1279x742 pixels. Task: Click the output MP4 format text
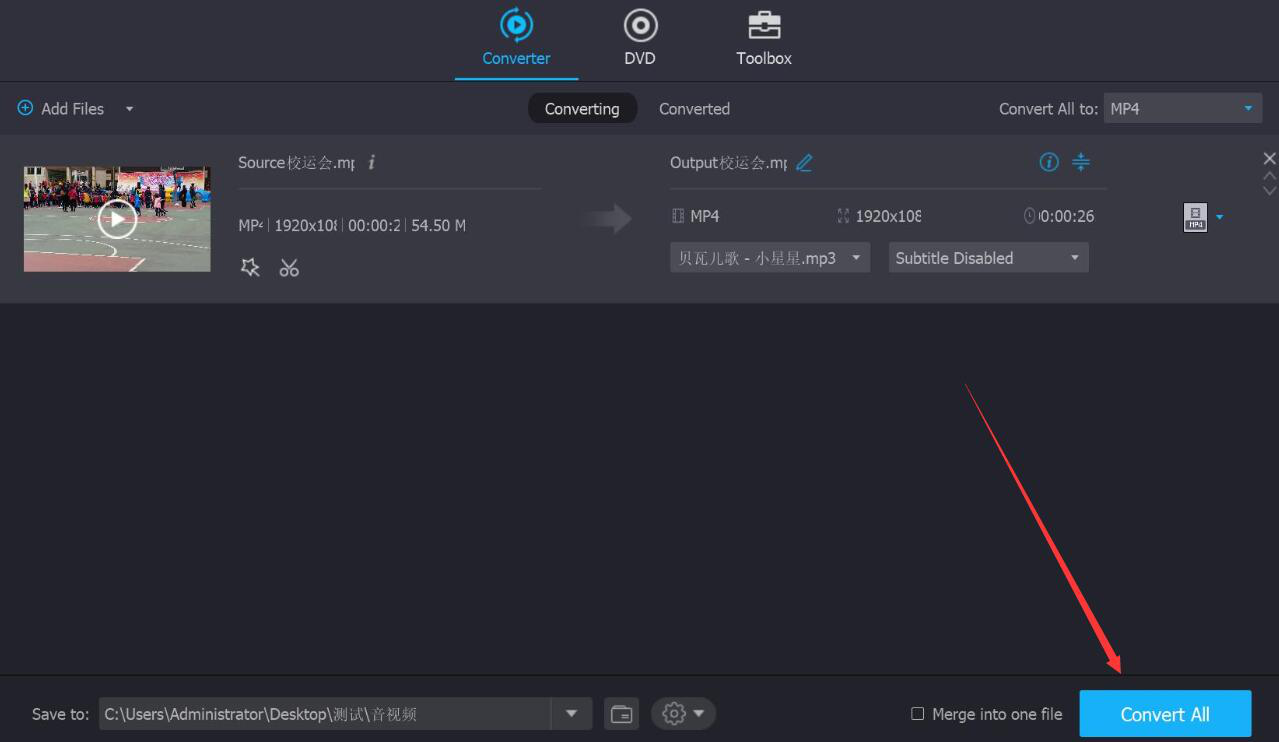click(x=705, y=216)
